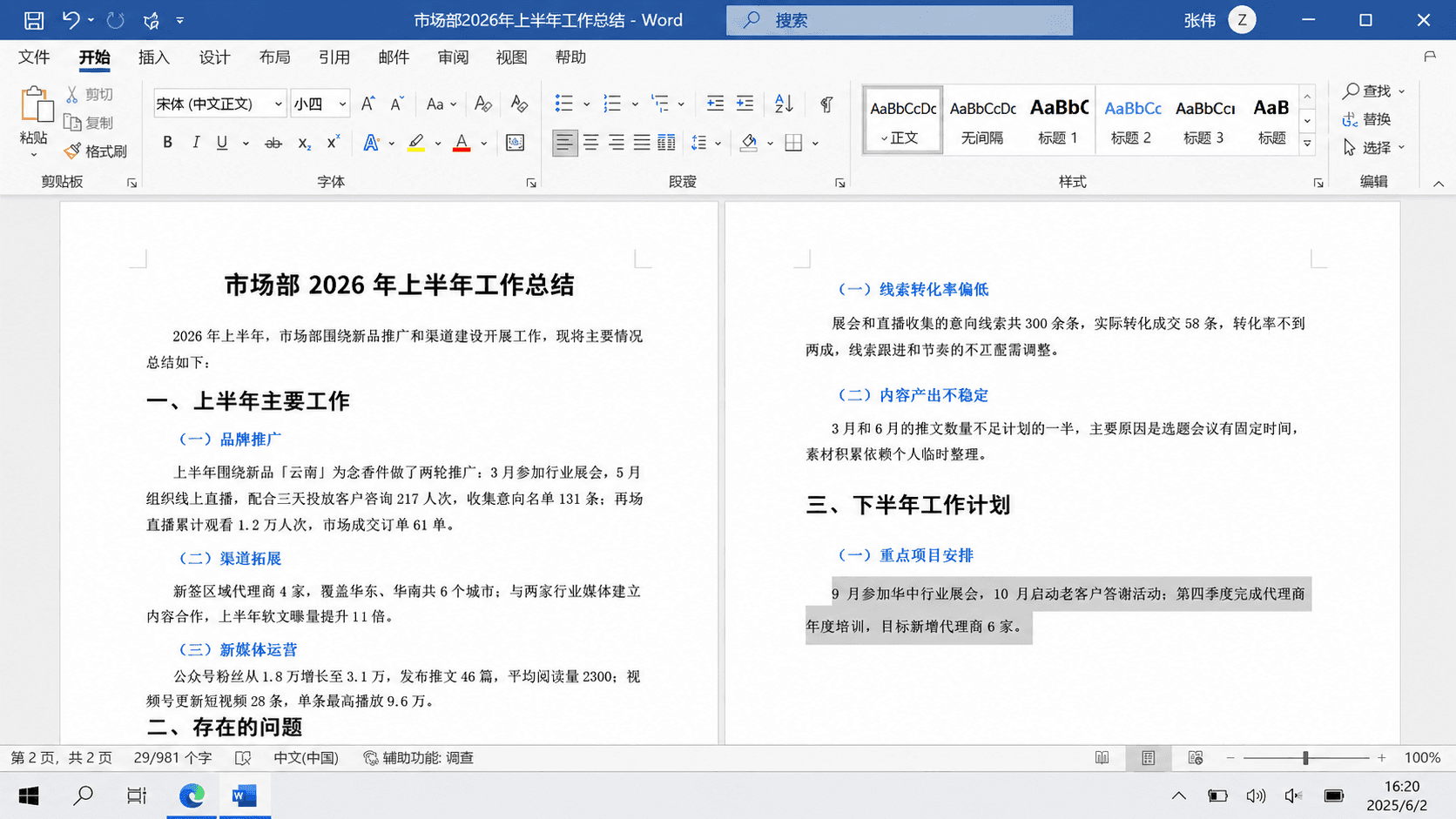
Task: Cut selection with 剪切
Action: click(90, 94)
